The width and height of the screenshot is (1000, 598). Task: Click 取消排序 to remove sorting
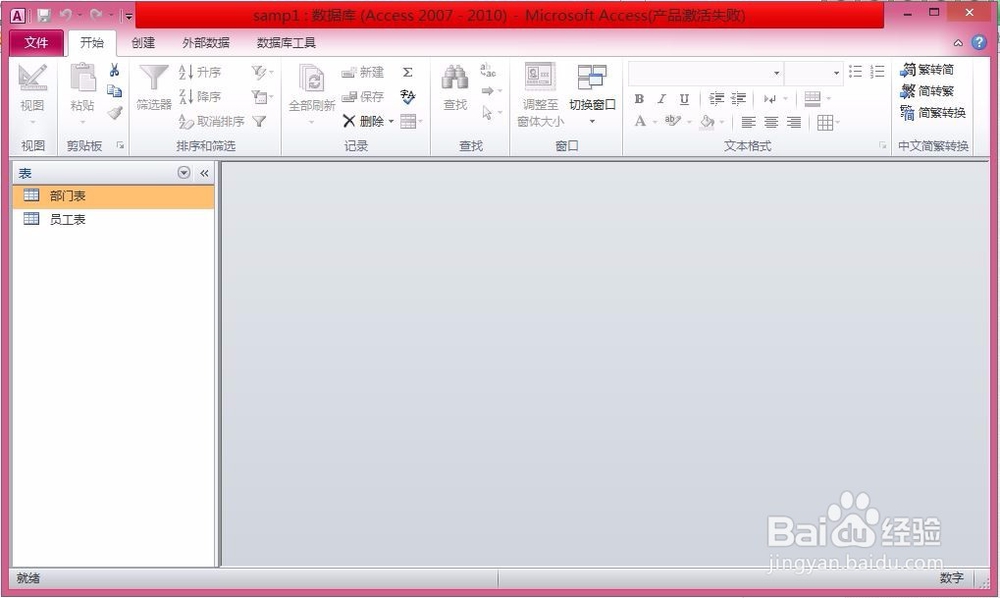[211, 121]
